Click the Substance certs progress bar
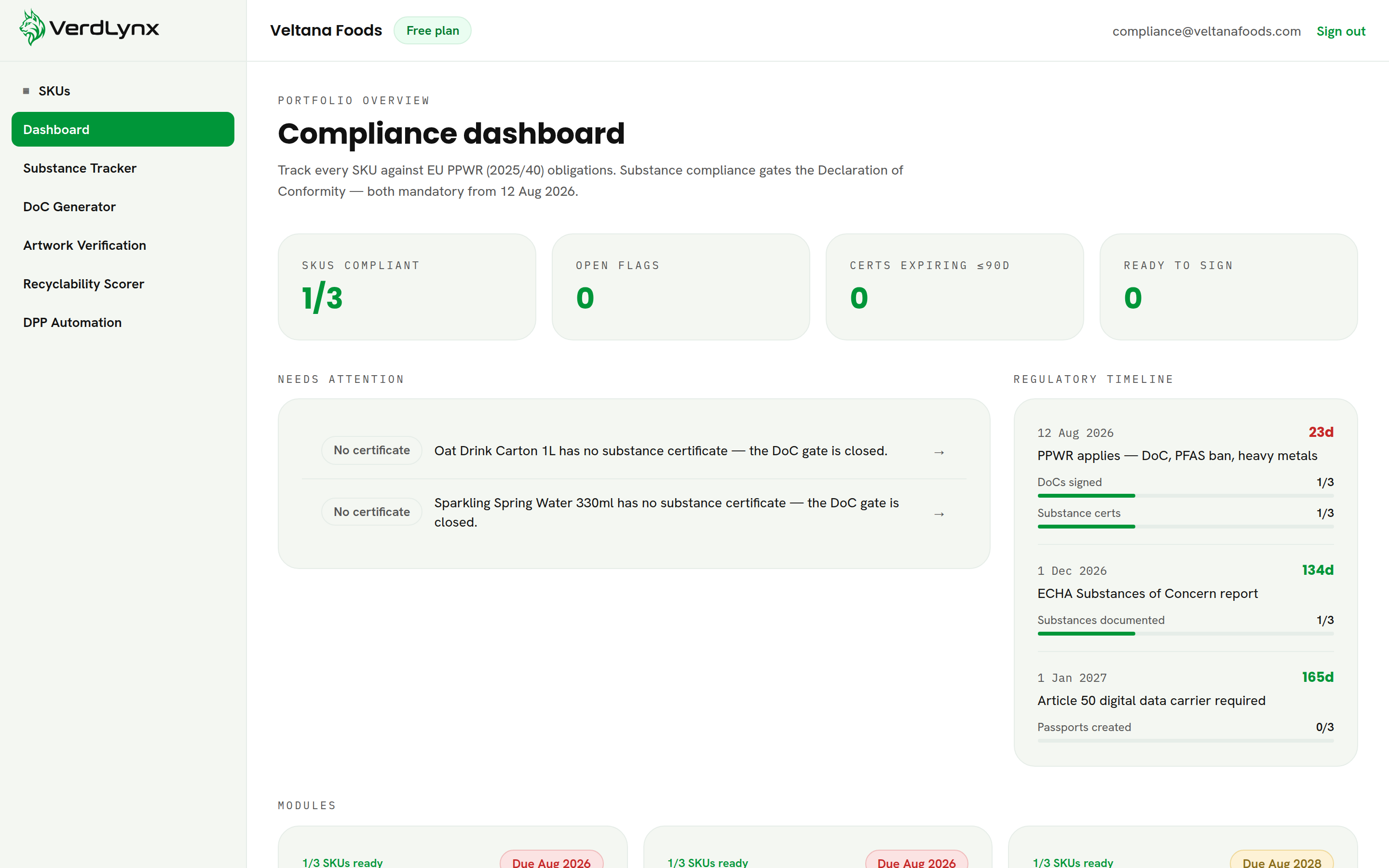The image size is (1389, 868). (x=1185, y=527)
